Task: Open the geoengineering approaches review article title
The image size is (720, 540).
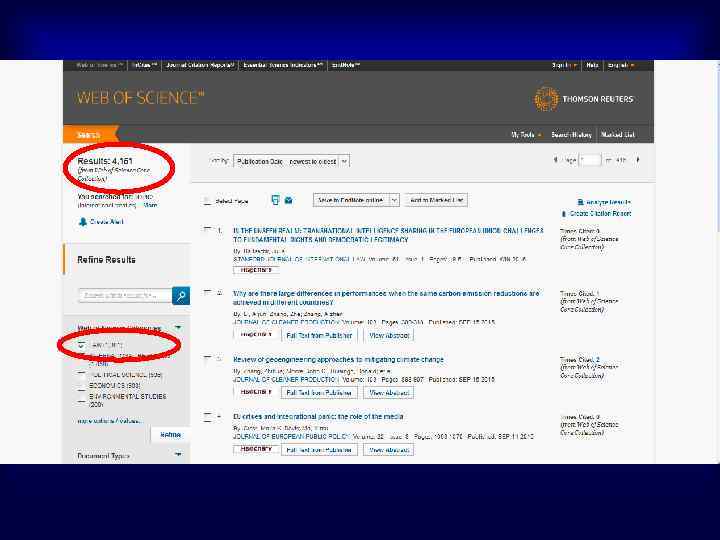Action: click(x=338, y=360)
